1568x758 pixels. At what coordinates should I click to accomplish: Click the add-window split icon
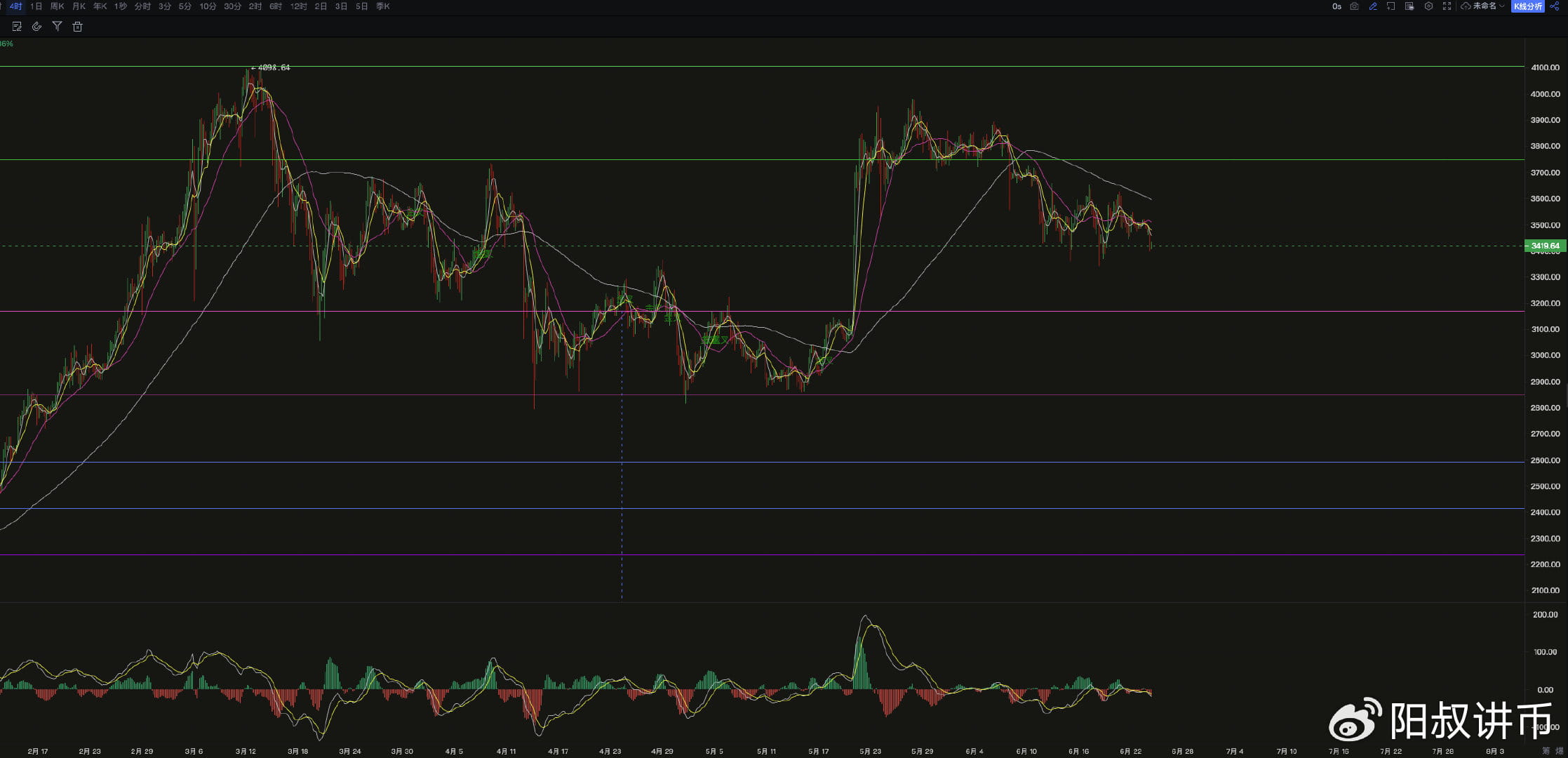point(1391,6)
